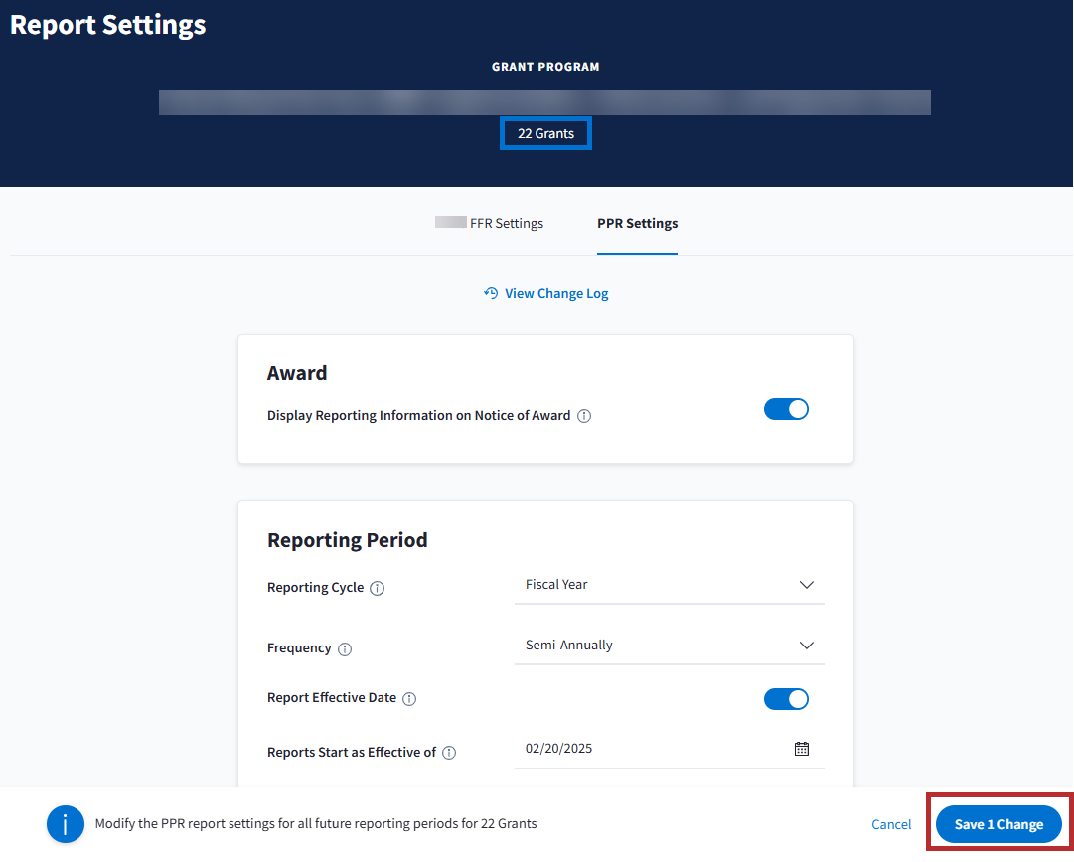
Task: Expand the Frequency dropdown arrow
Action: [807, 646]
